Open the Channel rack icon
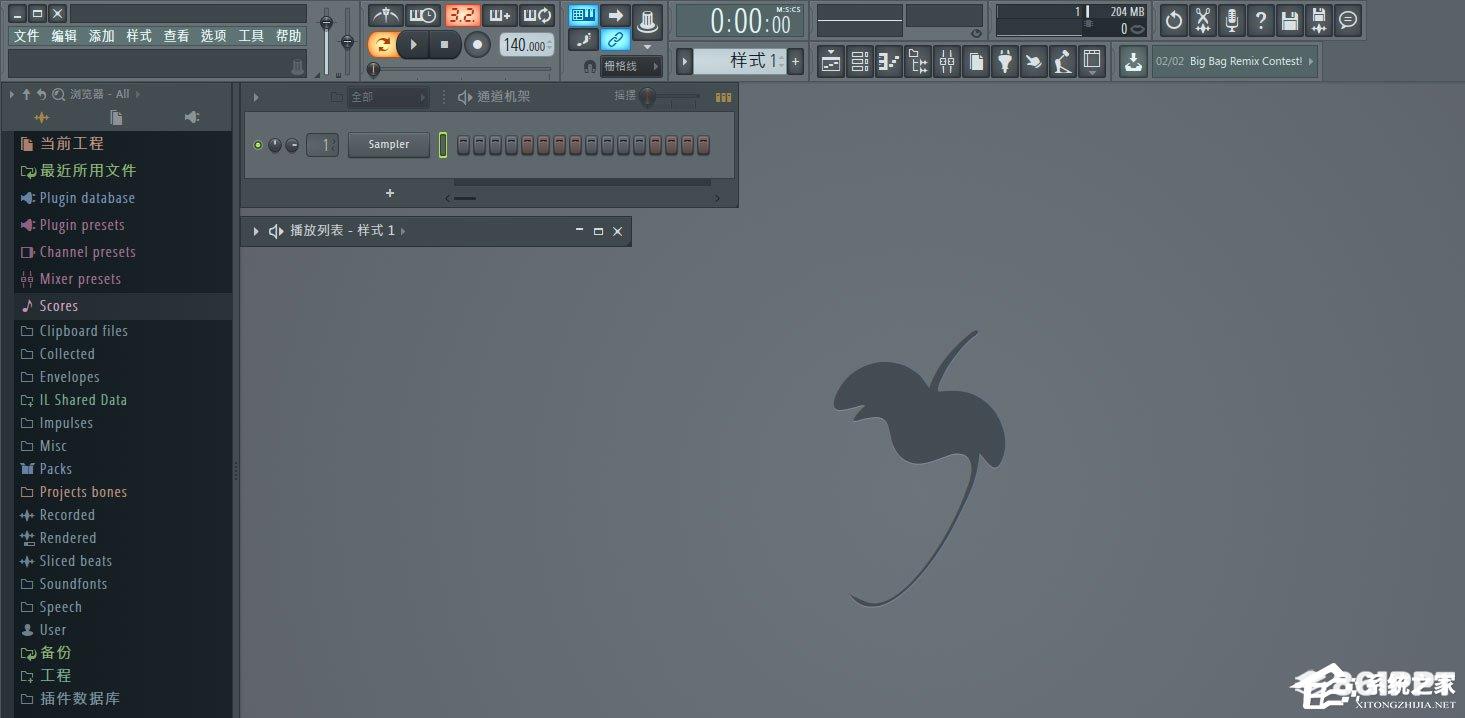 pyautogui.click(x=859, y=61)
